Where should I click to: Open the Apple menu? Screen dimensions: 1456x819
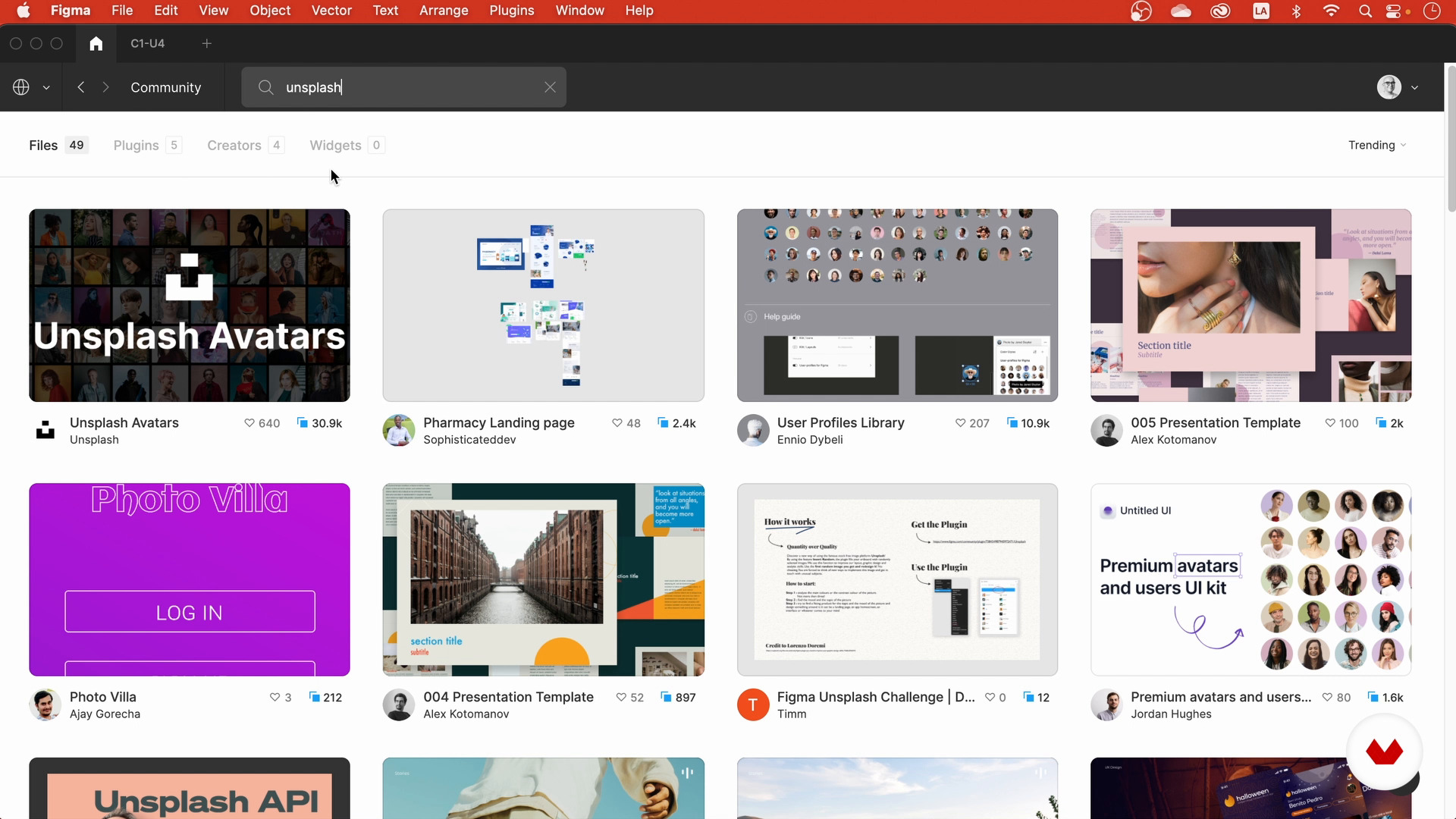coord(24,11)
